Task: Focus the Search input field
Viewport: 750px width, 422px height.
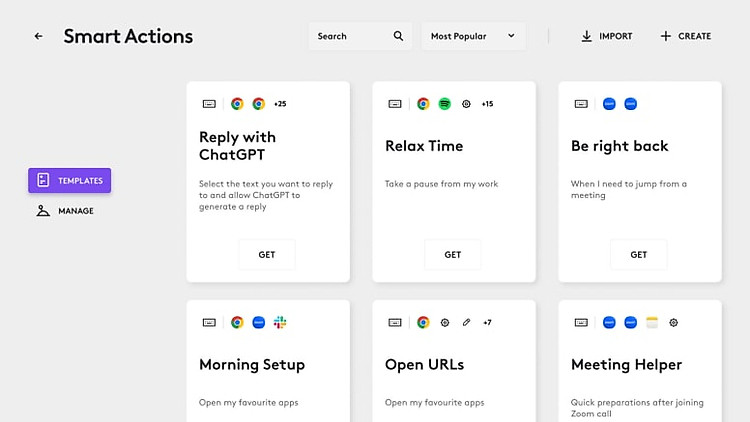Action: pyautogui.click(x=350, y=36)
